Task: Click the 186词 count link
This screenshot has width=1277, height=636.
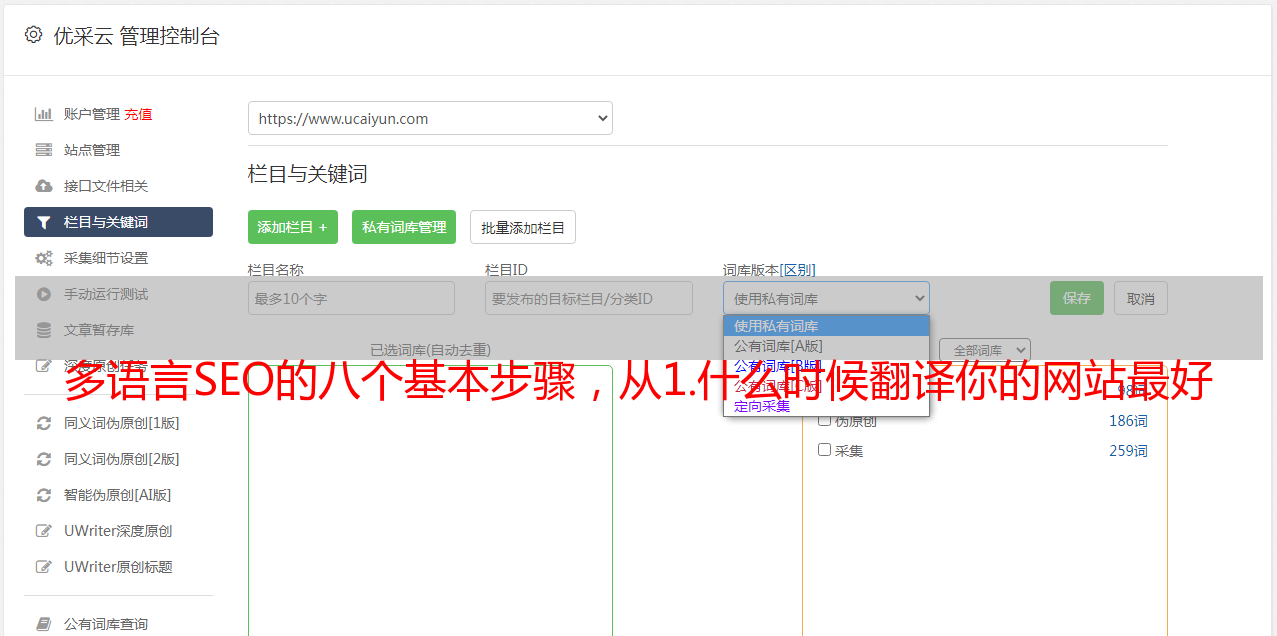Action: pyautogui.click(x=1128, y=421)
